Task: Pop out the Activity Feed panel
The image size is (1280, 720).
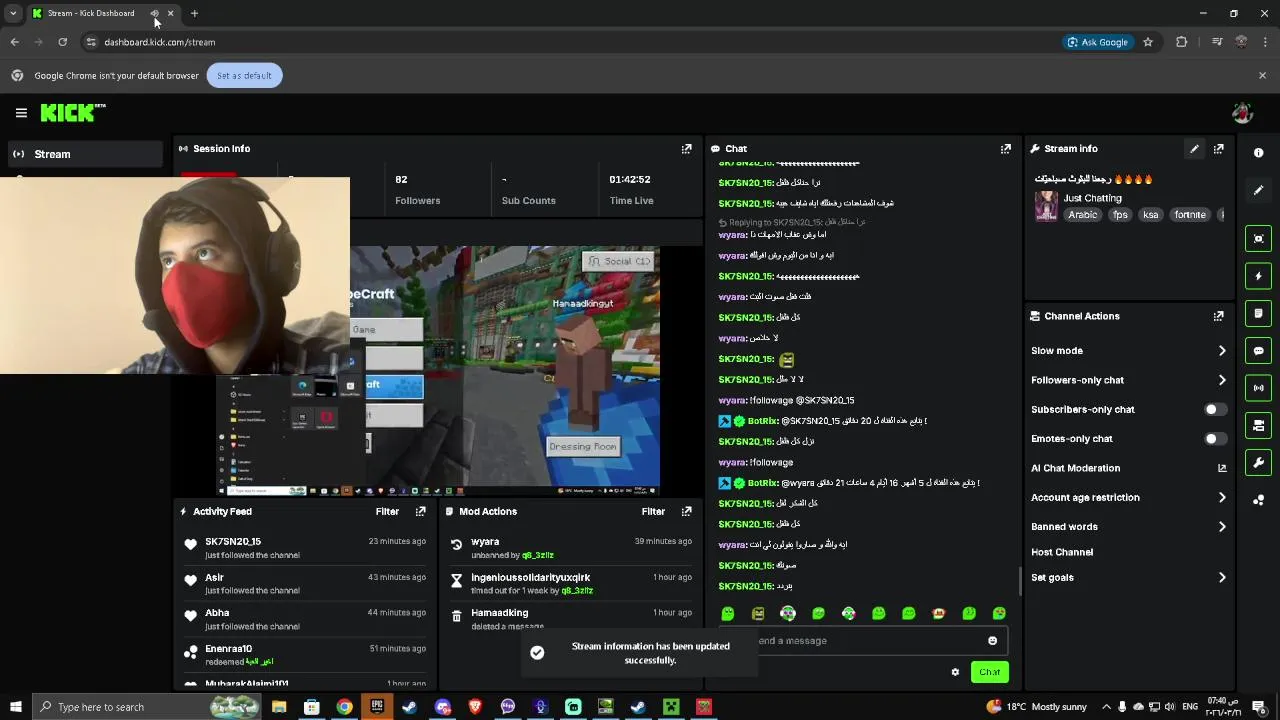Action: point(420,511)
